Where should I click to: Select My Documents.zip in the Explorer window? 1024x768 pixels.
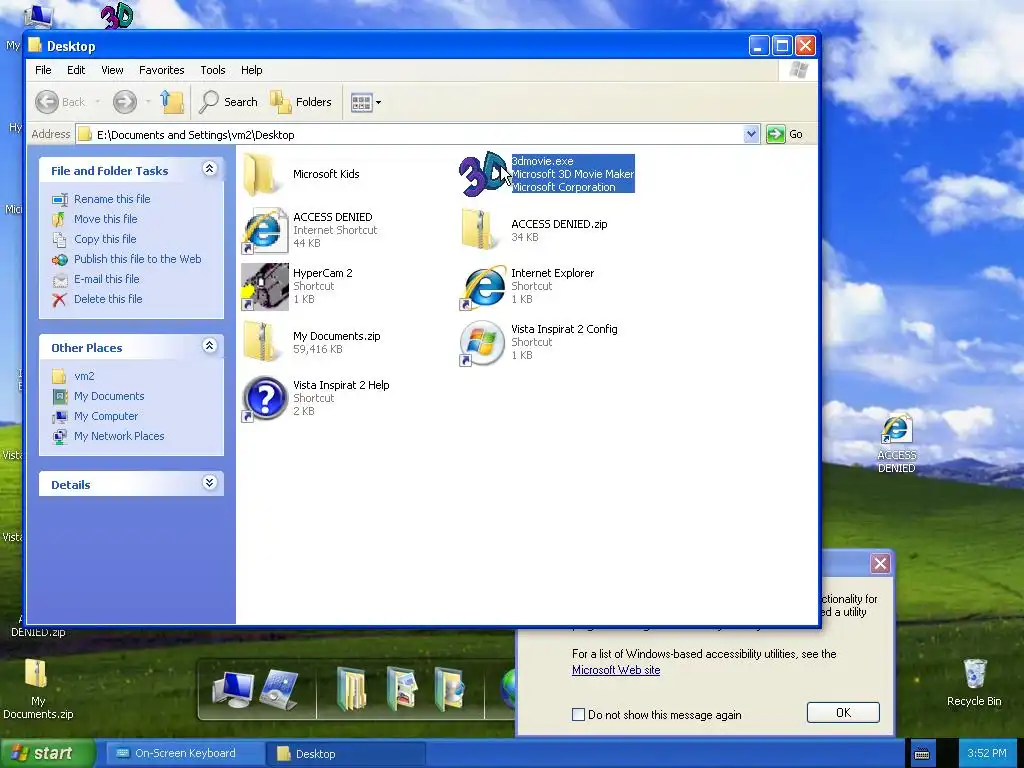pos(312,342)
